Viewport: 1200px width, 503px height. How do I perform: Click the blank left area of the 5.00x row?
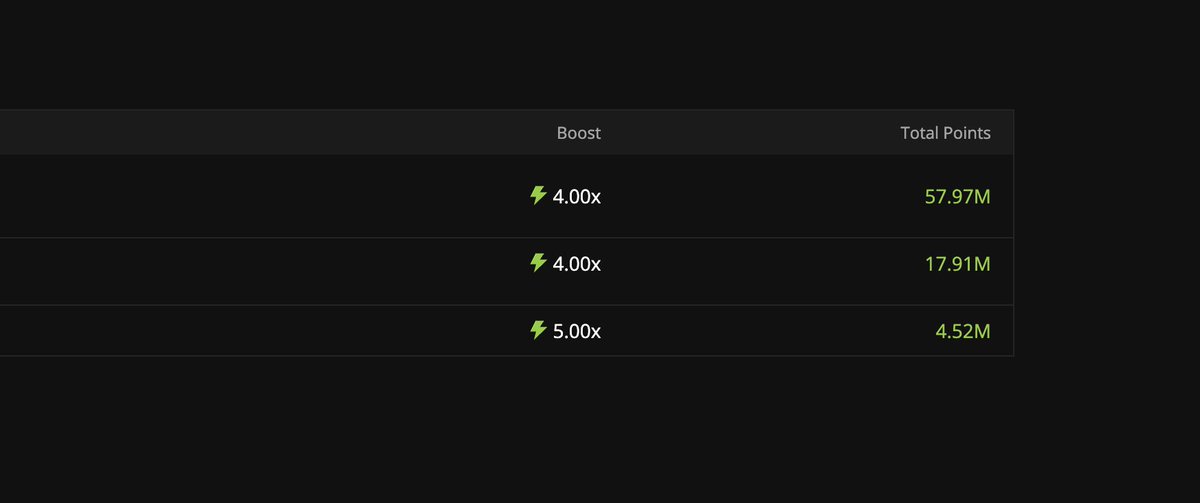tap(150, 331)
